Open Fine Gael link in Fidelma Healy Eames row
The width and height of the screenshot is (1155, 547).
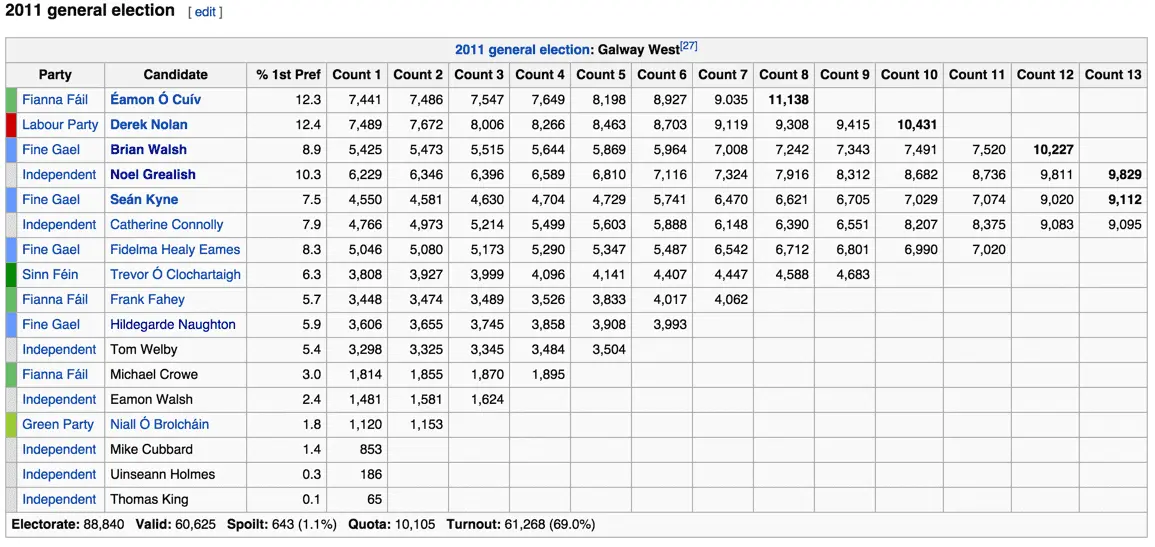tap(49, 250)
